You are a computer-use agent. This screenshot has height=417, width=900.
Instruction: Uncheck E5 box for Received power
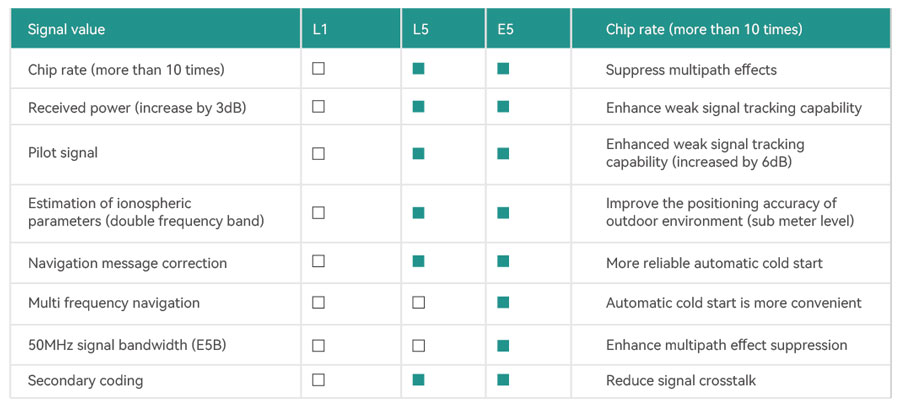(x=503, y=106)
